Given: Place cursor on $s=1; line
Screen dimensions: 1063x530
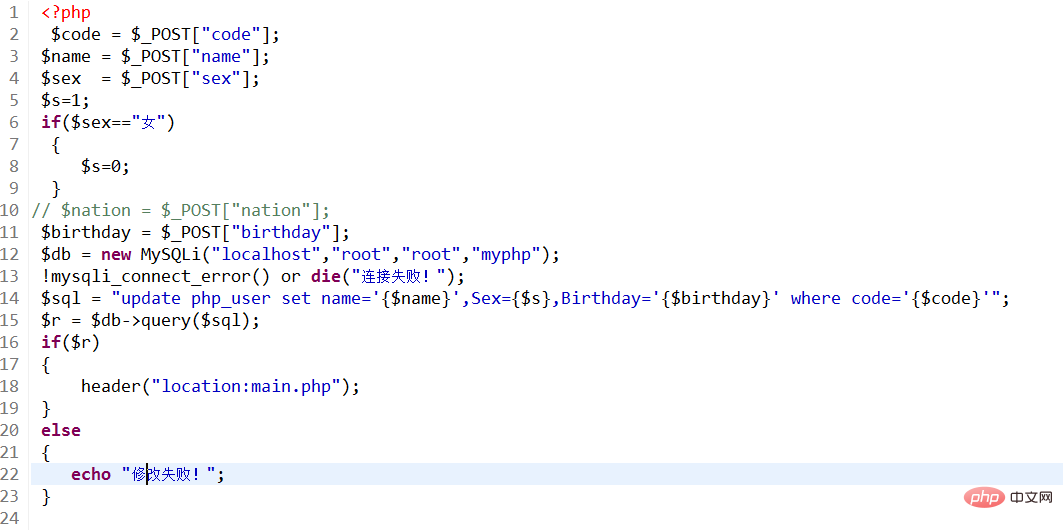Looking at the screenshot, I should pos(65,100).
